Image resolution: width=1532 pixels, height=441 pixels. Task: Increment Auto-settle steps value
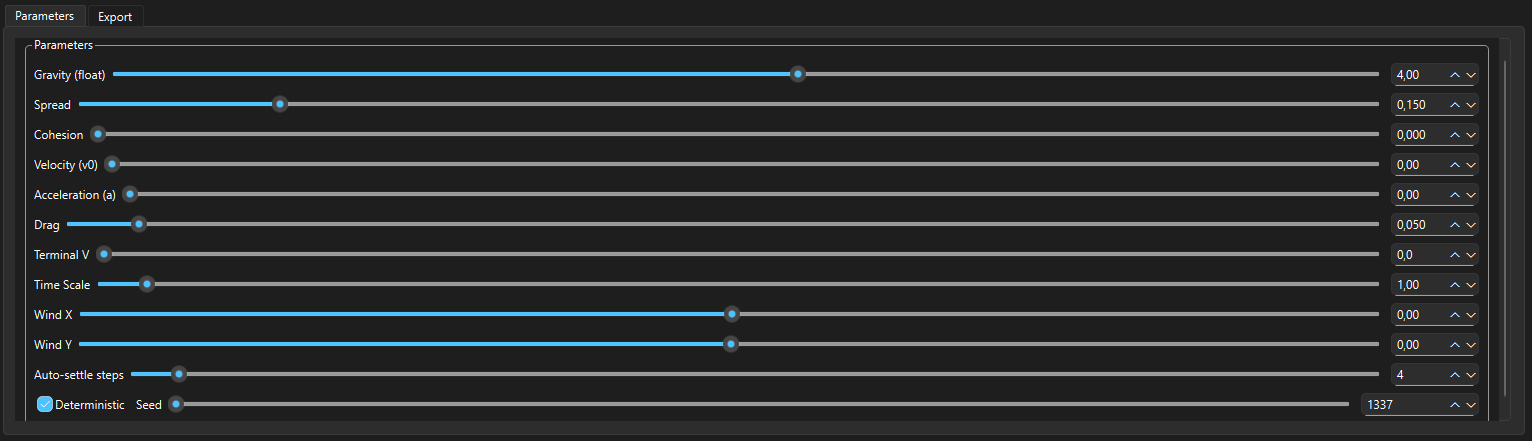1455,375
